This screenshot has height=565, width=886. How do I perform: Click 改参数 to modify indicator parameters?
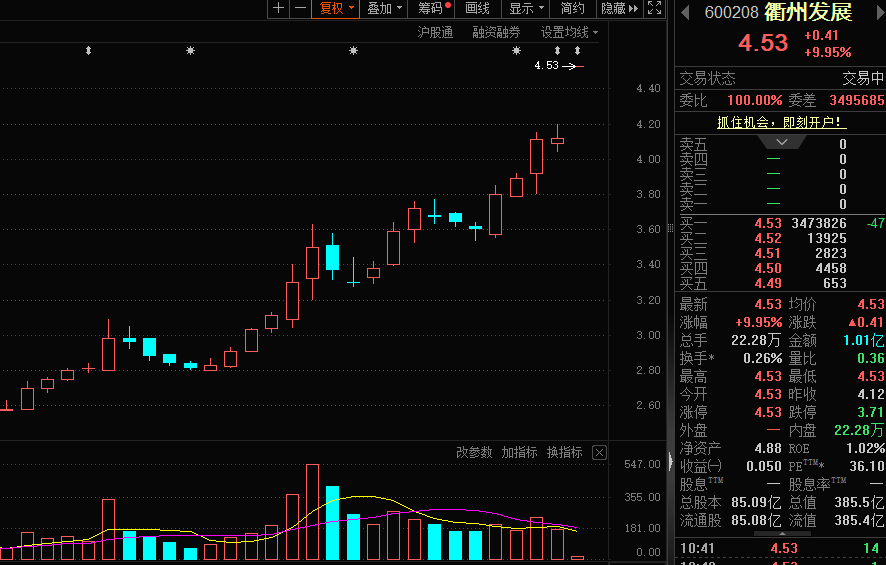click(x=474, y=453)
